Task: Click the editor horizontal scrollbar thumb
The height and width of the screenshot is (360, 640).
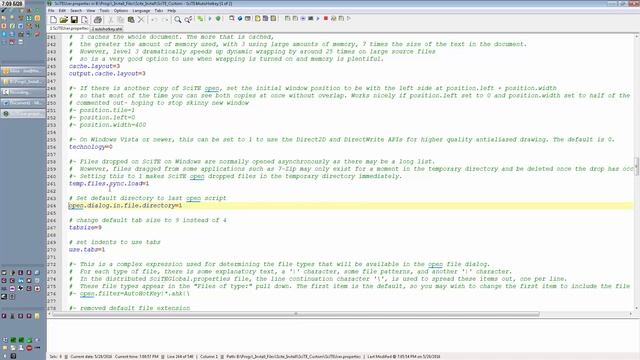Action: pyautogui.click(x=296, y=314)
